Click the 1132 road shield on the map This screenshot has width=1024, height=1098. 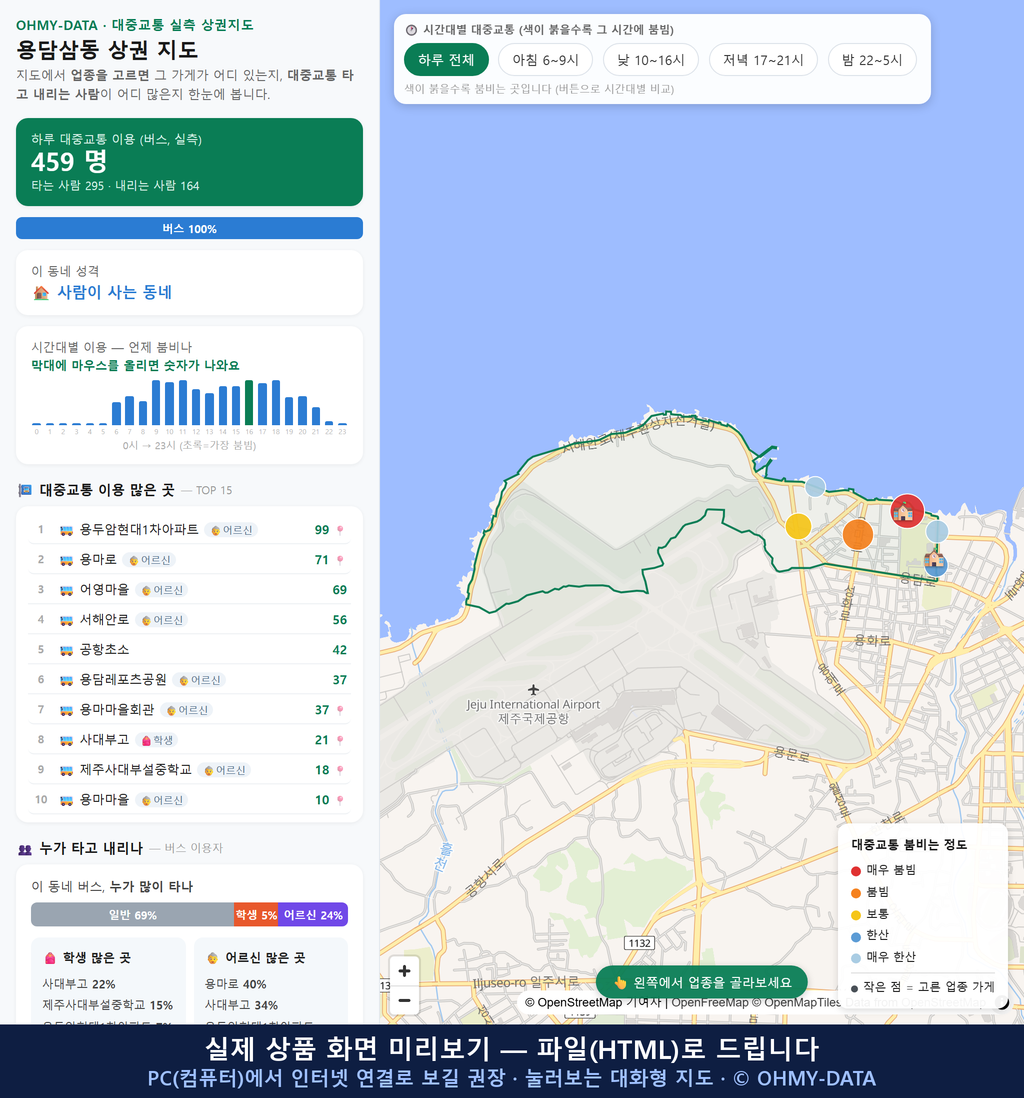pyautogui.click(x=639, y=943)
